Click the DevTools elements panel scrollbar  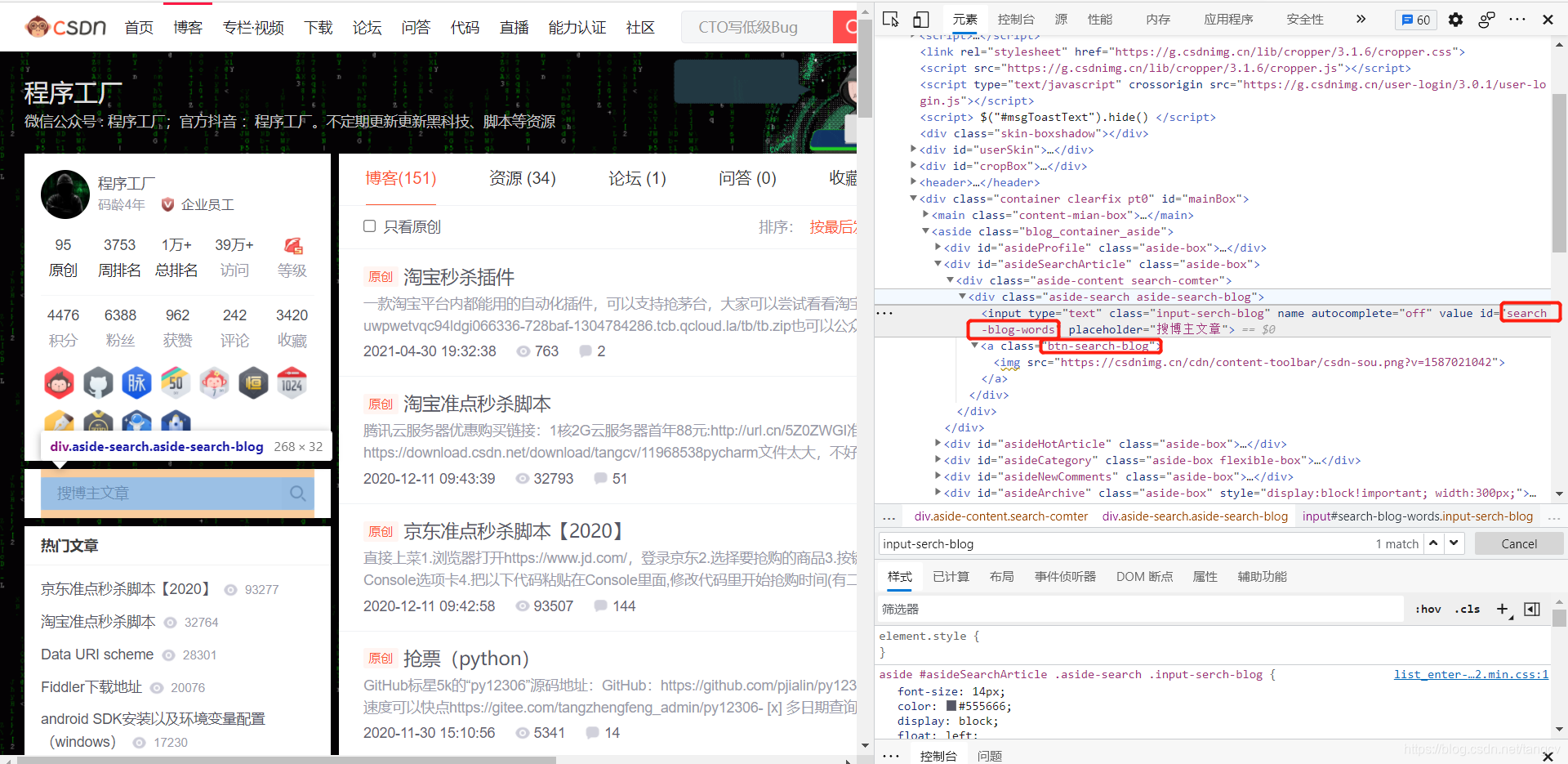pyautogui.click(x=1559, y=172)
